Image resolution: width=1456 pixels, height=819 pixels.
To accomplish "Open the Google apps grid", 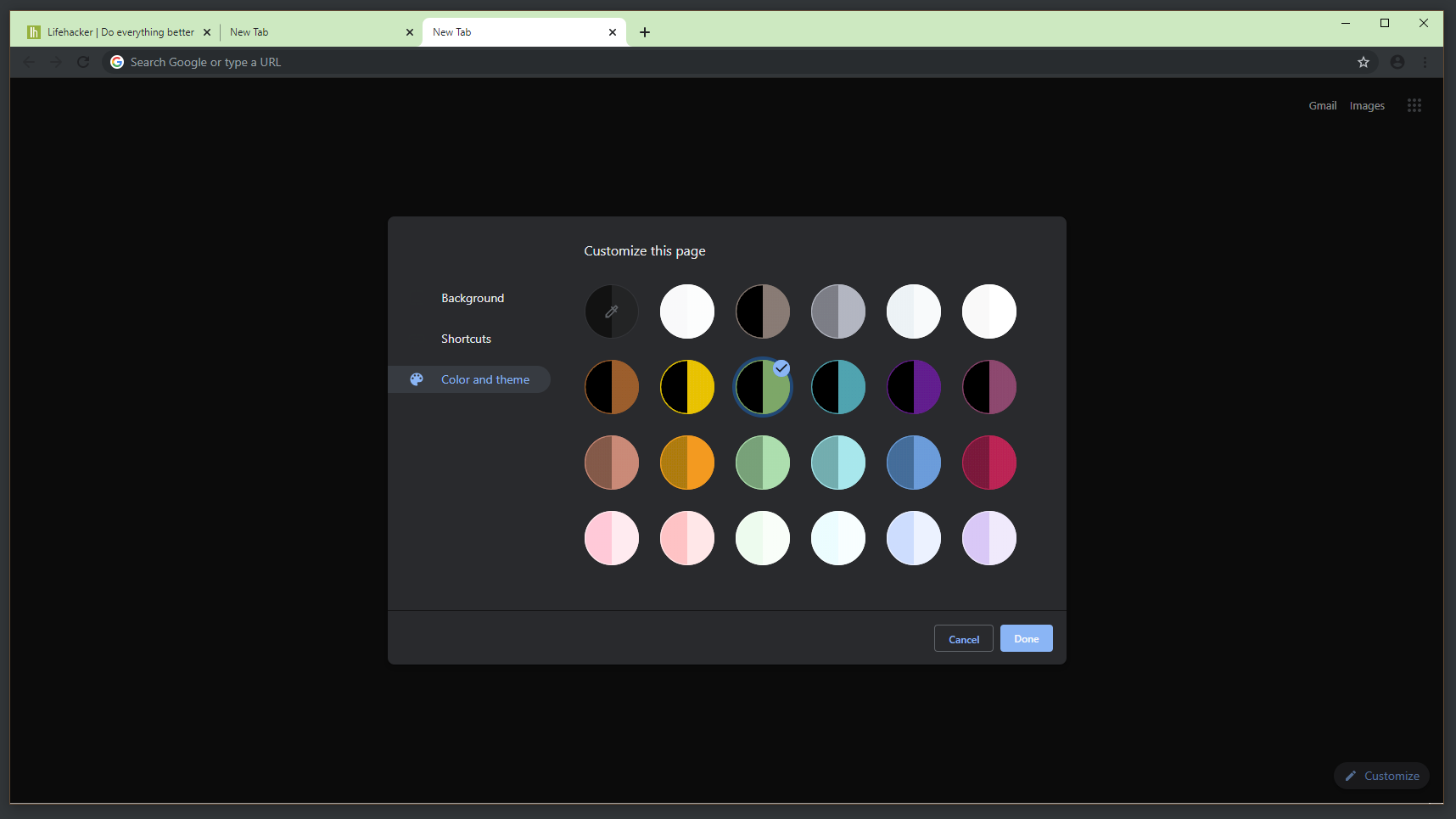I will (x=1414, y=105).
